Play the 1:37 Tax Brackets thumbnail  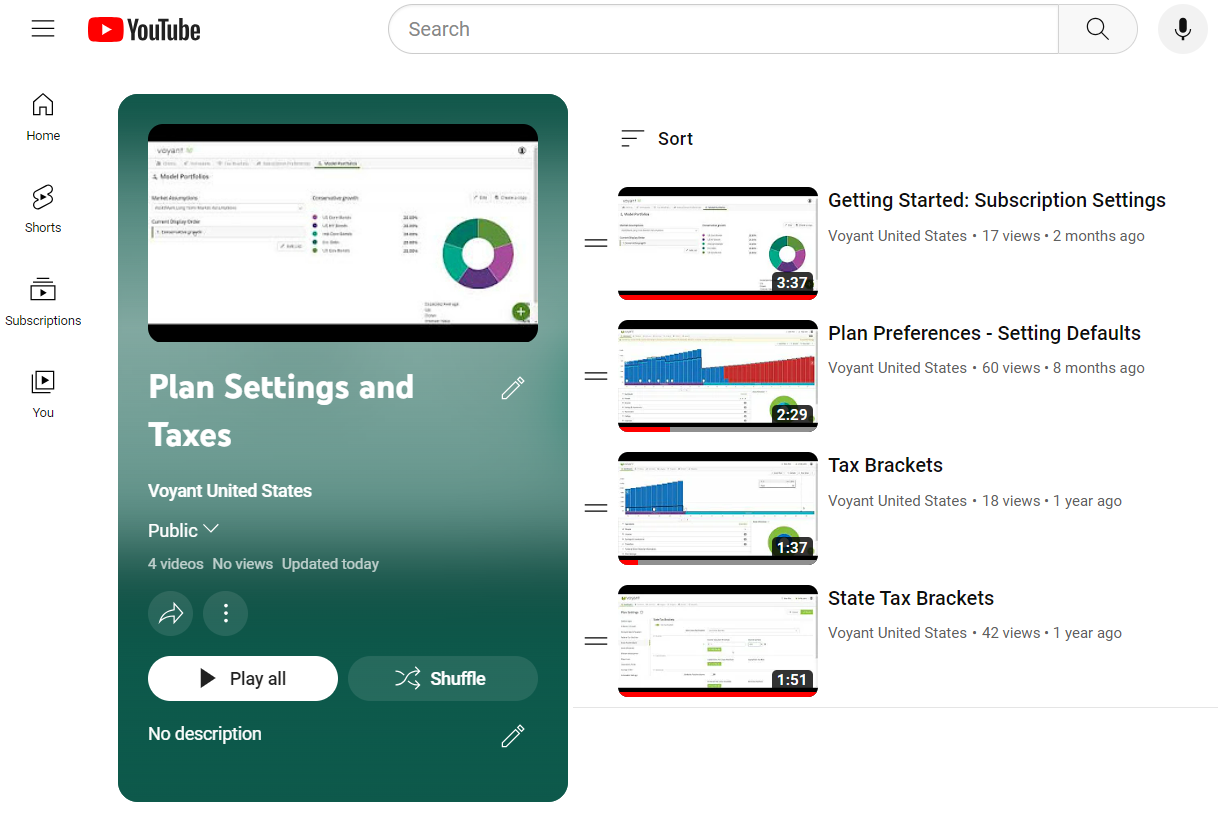click(x=718, y=508)
